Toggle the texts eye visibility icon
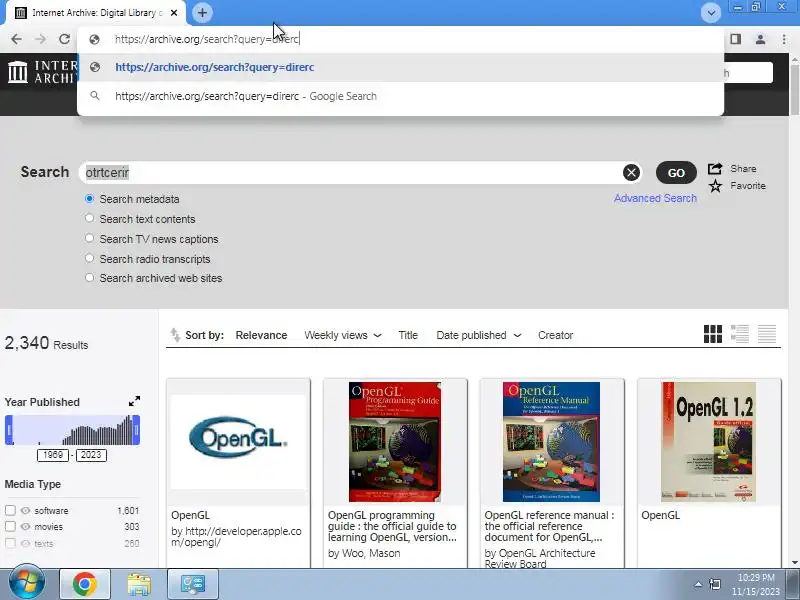 click(x=26, y=543)
